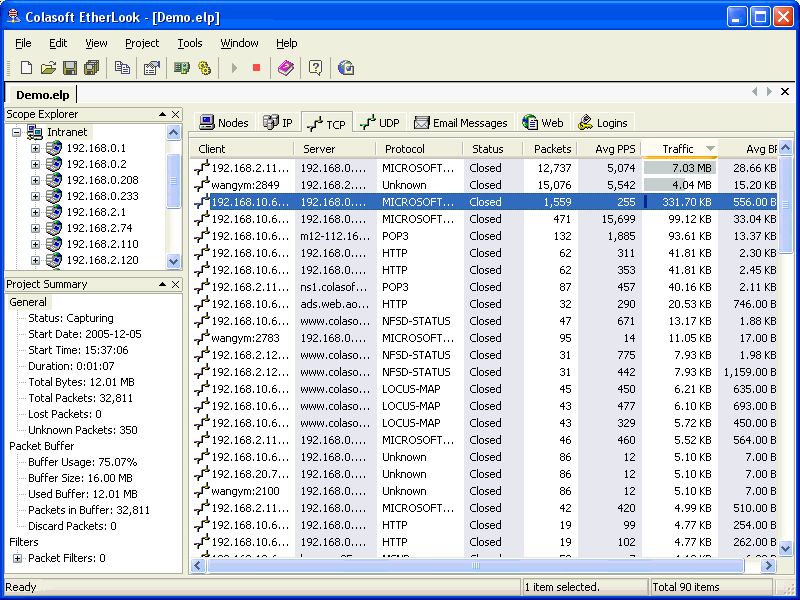The height and width of the screenshot is (600, 800).
Task: Open the Project menu
Action: pyautogui.click(x=142, y=43)
